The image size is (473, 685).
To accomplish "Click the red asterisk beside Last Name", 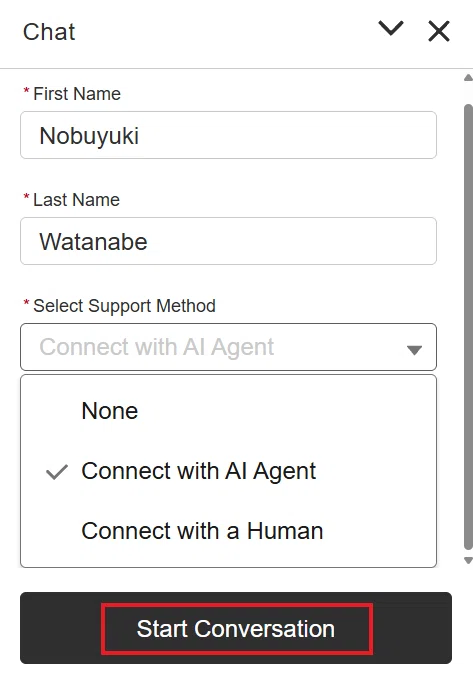I will tap(26, 197).
